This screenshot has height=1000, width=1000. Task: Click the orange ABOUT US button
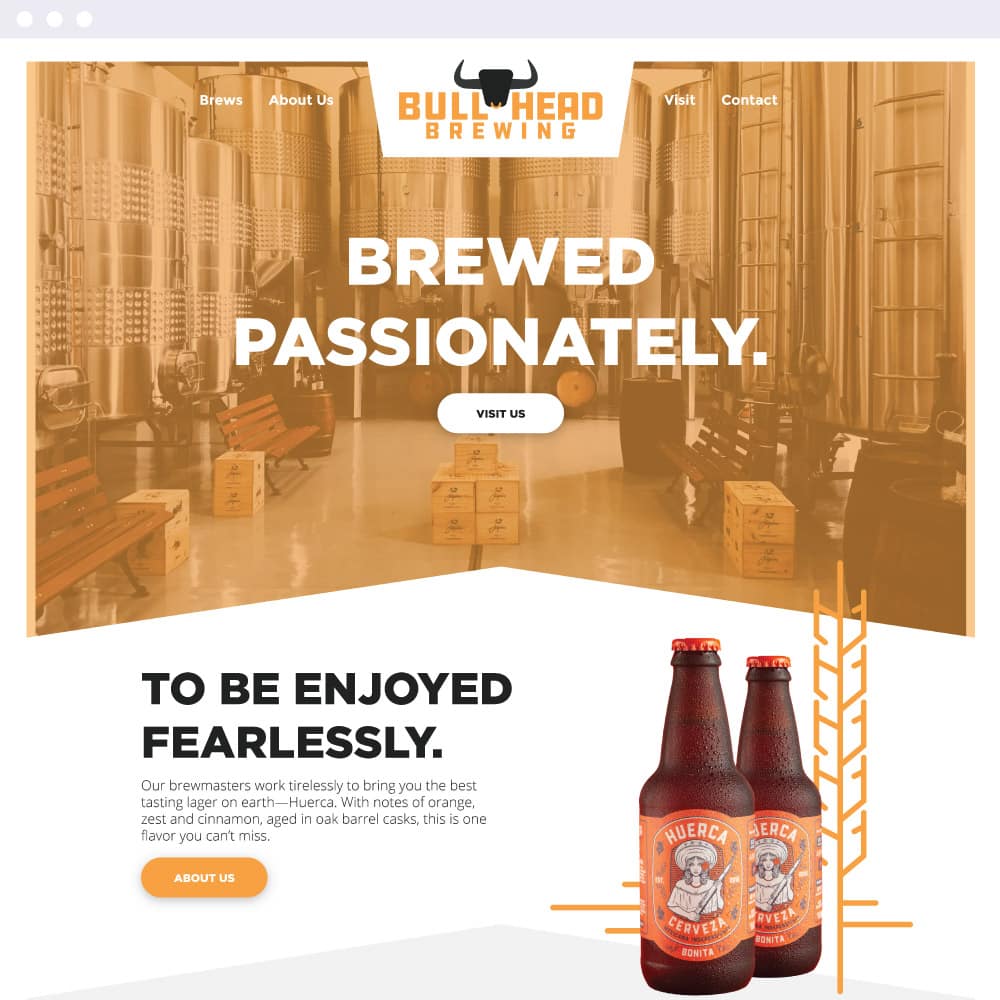coord(204,878)
